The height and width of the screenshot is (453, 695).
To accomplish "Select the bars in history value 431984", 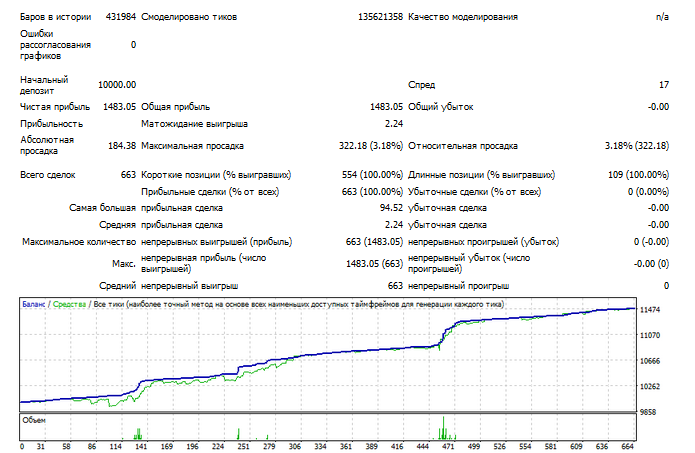I will pos(121,17).
